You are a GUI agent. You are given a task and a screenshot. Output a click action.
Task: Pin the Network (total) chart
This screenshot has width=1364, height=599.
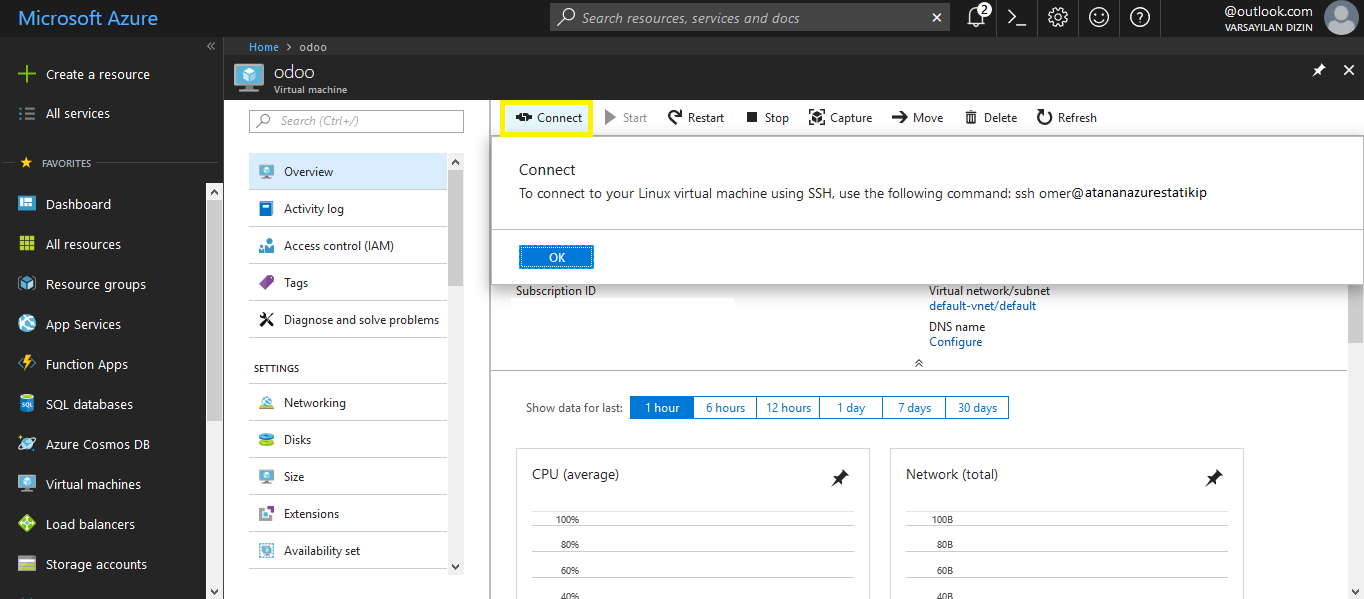[1213, 478]
